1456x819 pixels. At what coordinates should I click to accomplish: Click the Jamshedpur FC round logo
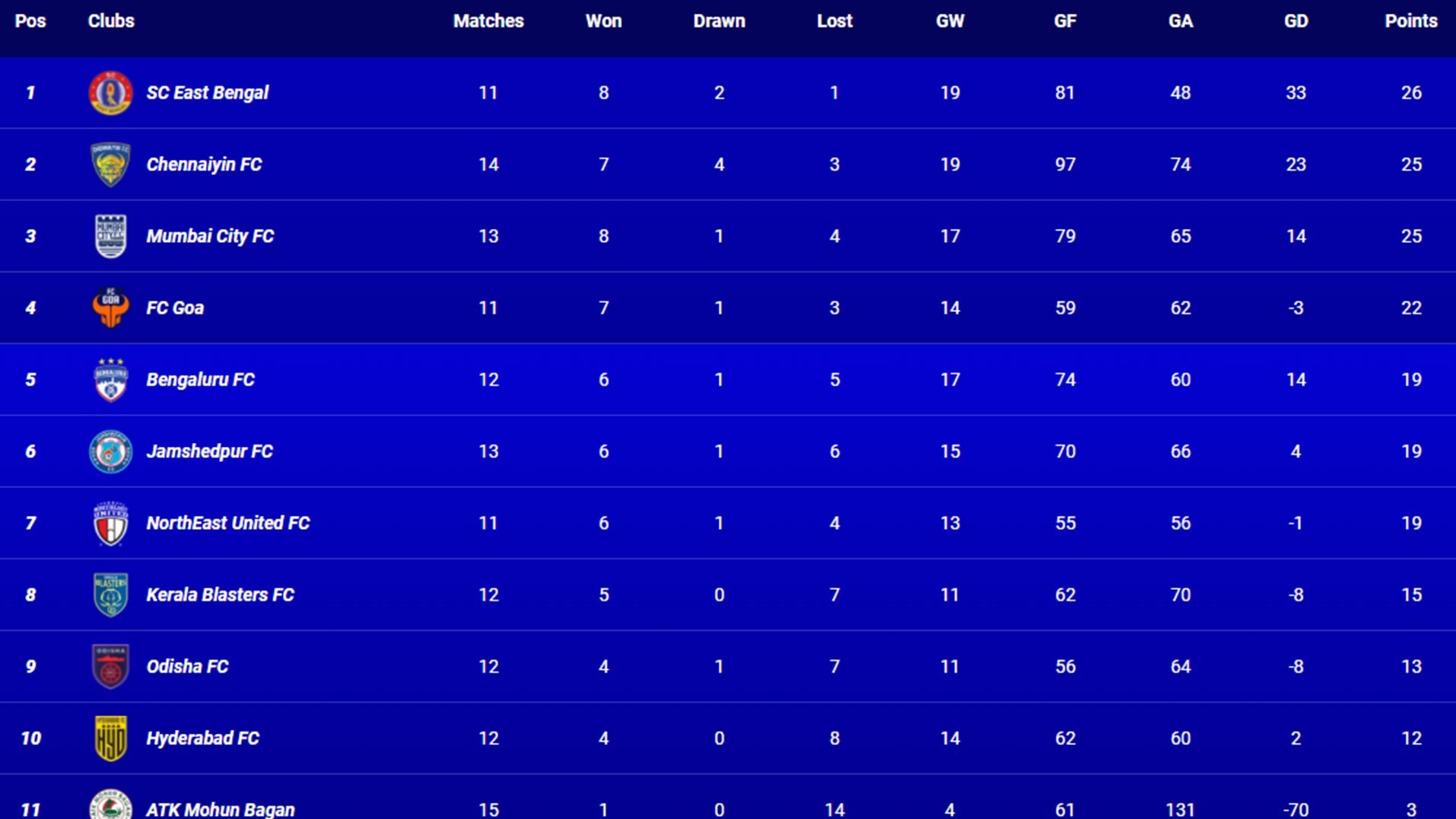click(110, 451)
